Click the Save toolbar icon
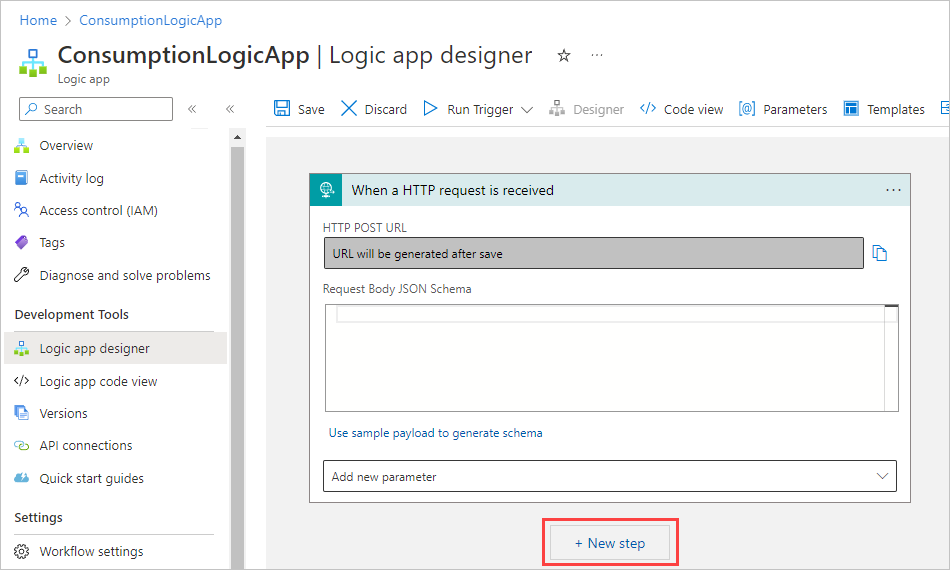 click(299, 109)
